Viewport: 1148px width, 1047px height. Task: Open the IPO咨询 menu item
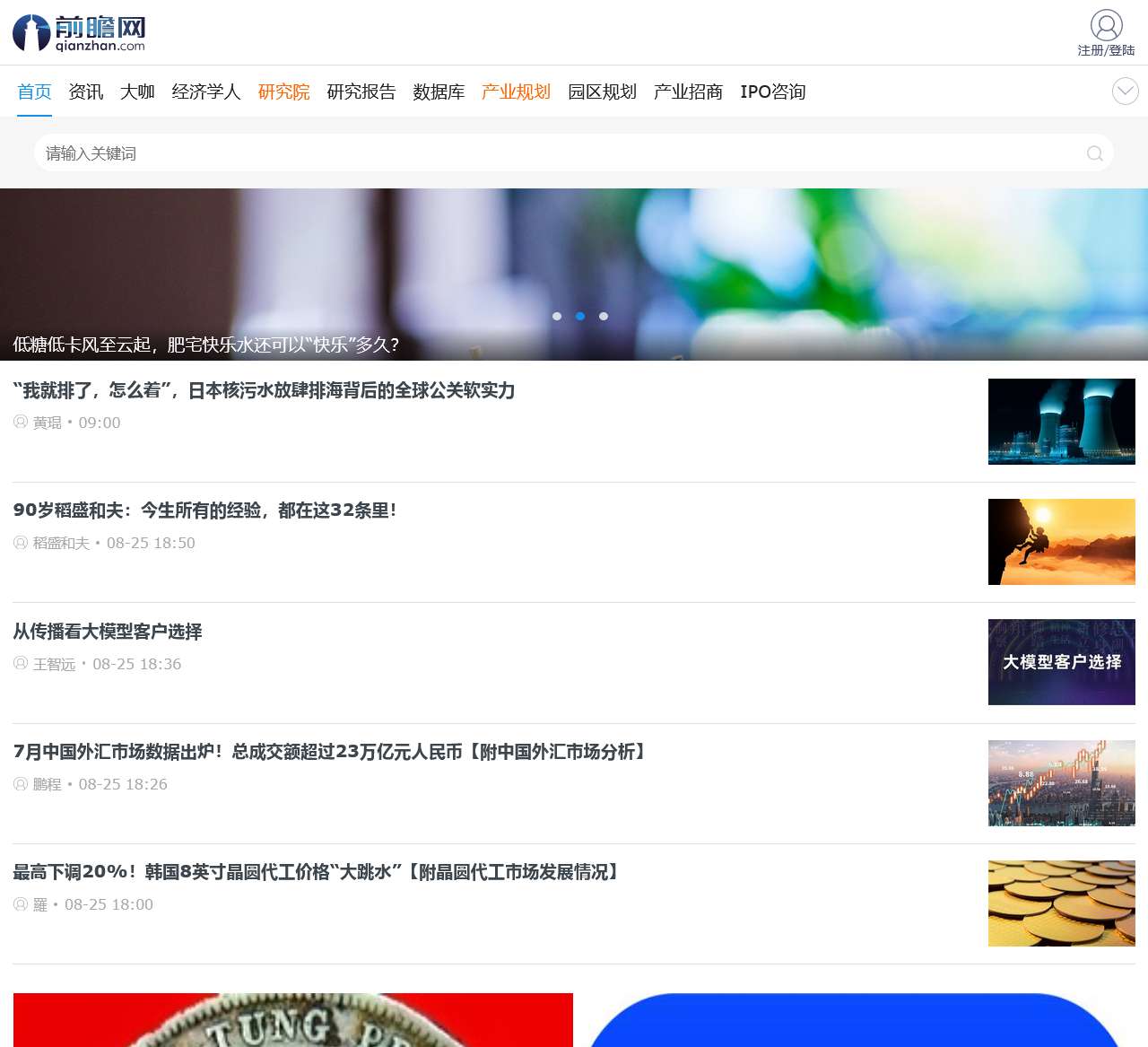[772, 92]
